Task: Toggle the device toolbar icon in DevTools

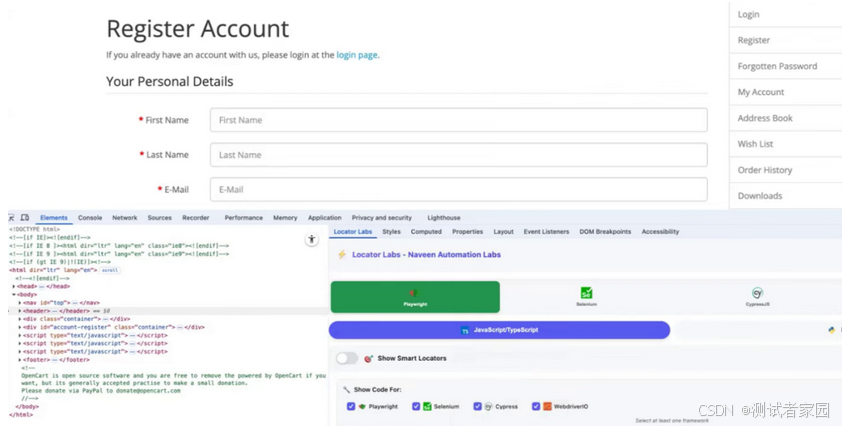Action: (25, 218)
